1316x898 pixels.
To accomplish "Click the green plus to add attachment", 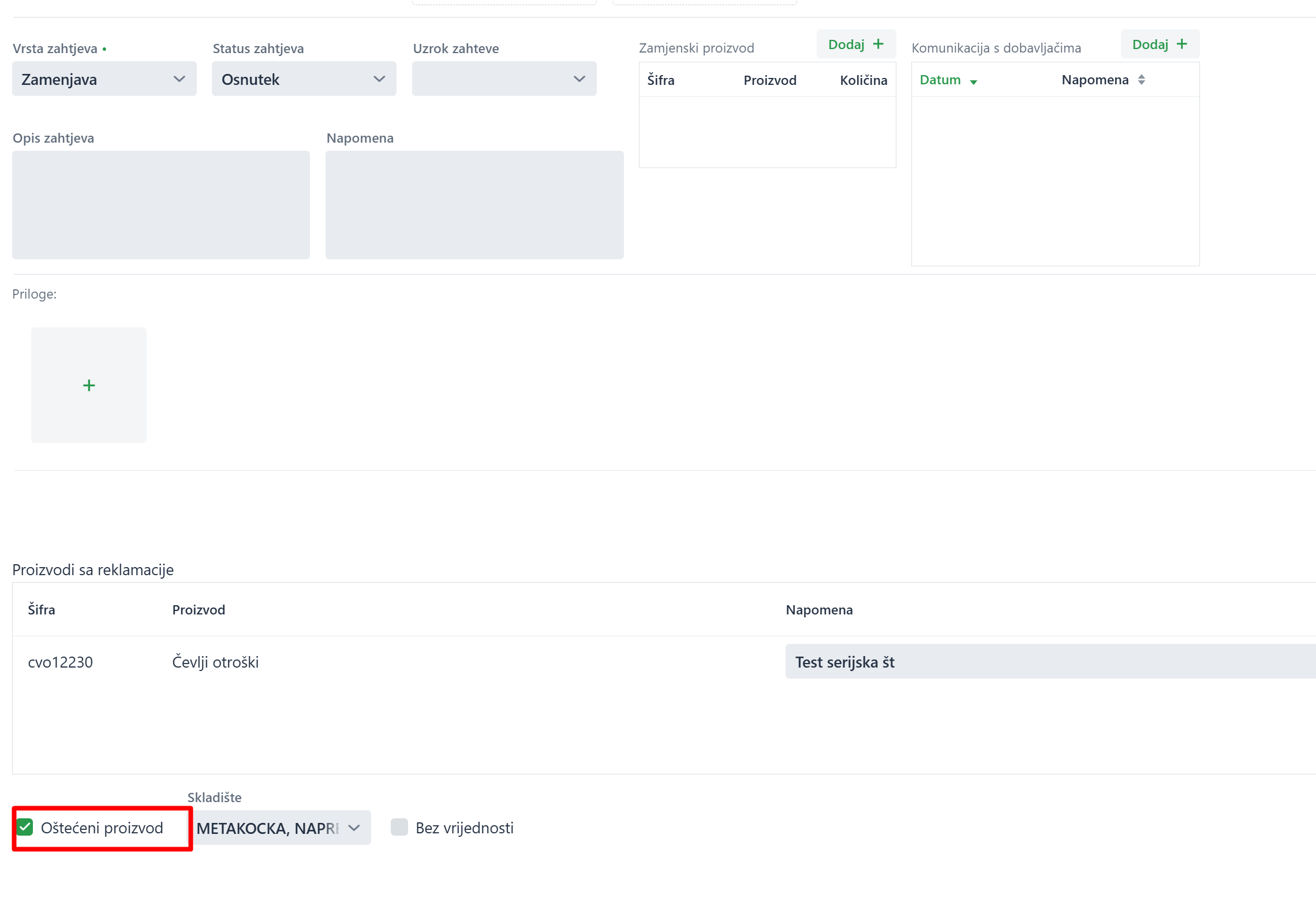I will [89, 385].
